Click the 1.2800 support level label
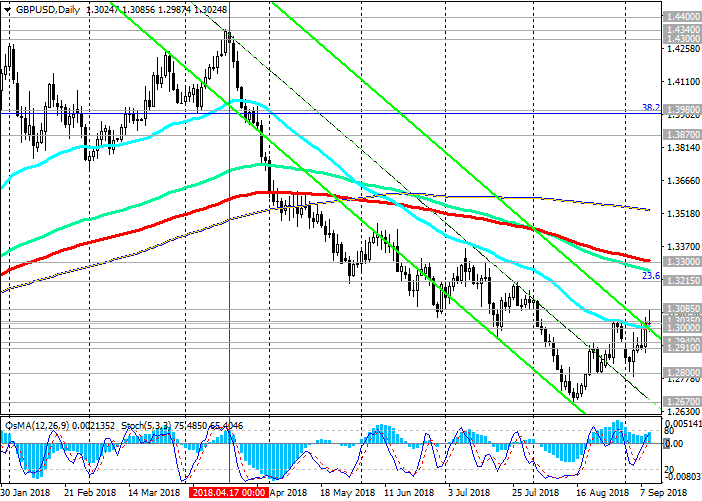 pos(681,370)
